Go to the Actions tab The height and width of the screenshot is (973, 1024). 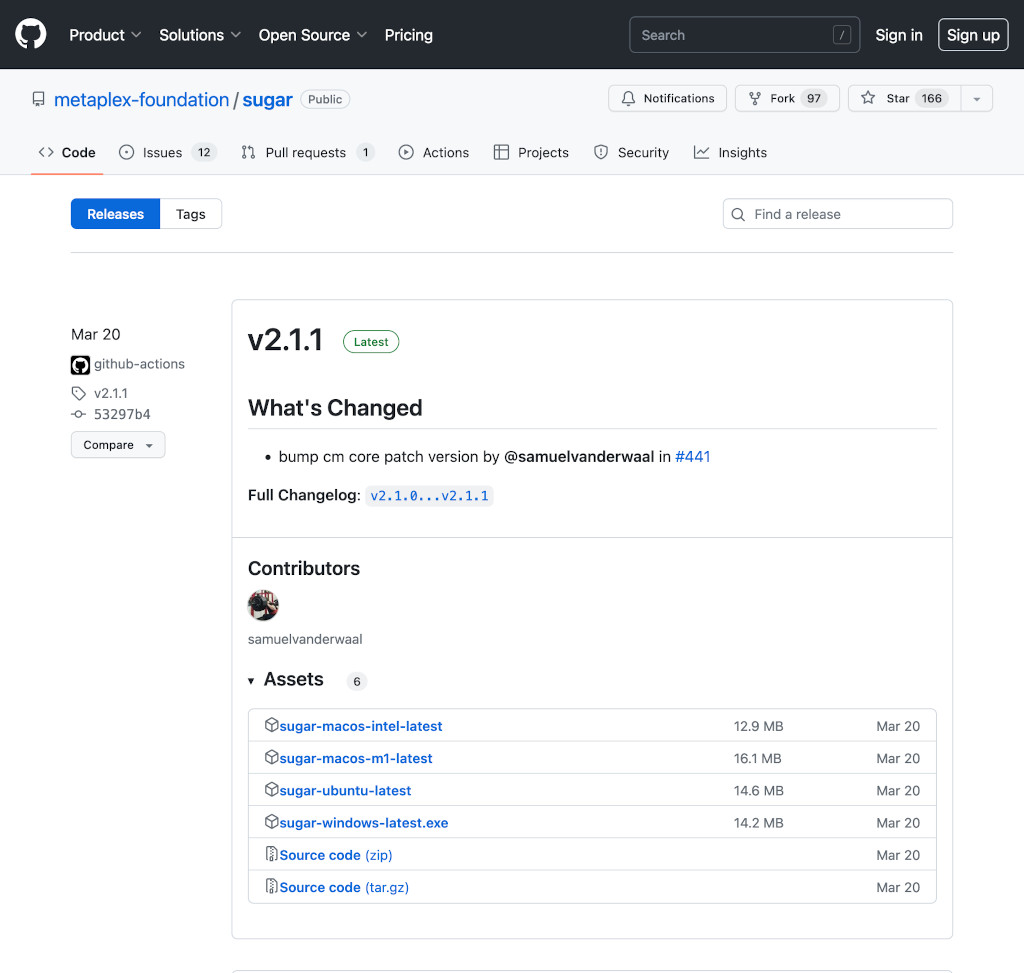pyautogui.click(x=434, y=152)
